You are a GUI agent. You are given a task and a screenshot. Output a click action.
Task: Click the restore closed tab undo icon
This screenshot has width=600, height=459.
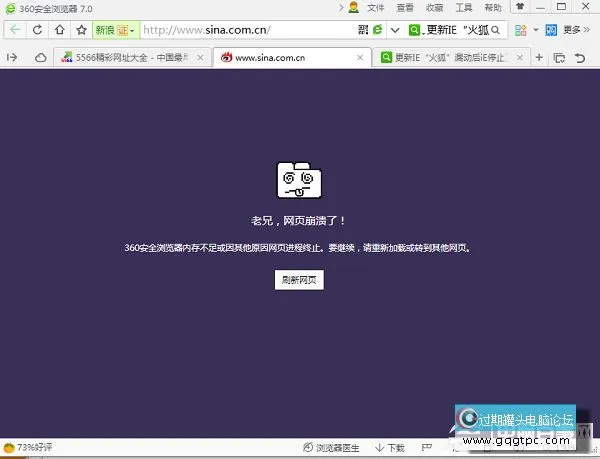[x=581, y=58]
